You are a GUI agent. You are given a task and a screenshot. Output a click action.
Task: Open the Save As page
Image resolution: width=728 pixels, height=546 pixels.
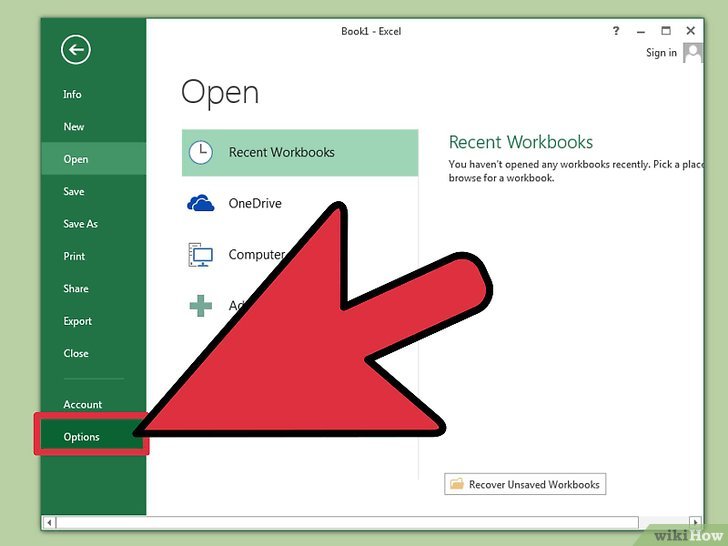(x=80, y=224)
